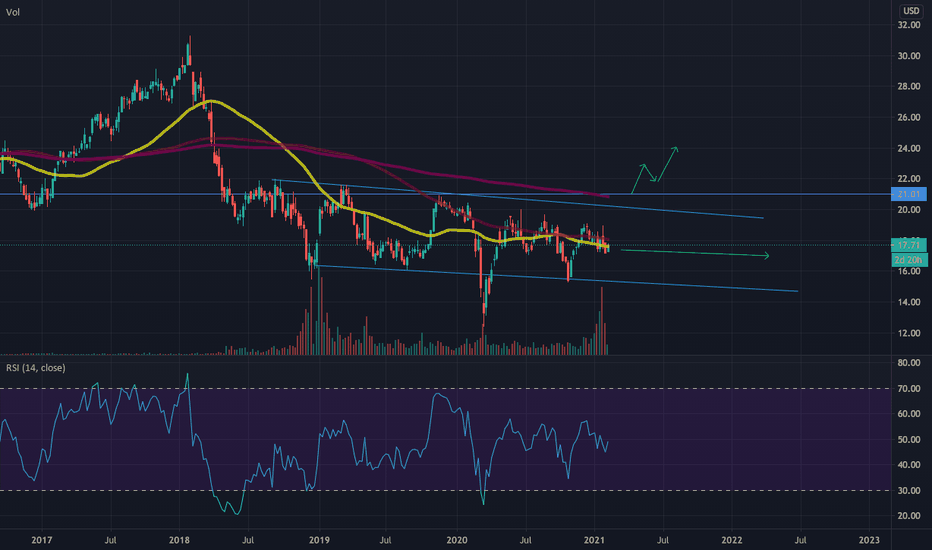Click the 14.00 price axis label
932x550 pixels.
(909, 302)
